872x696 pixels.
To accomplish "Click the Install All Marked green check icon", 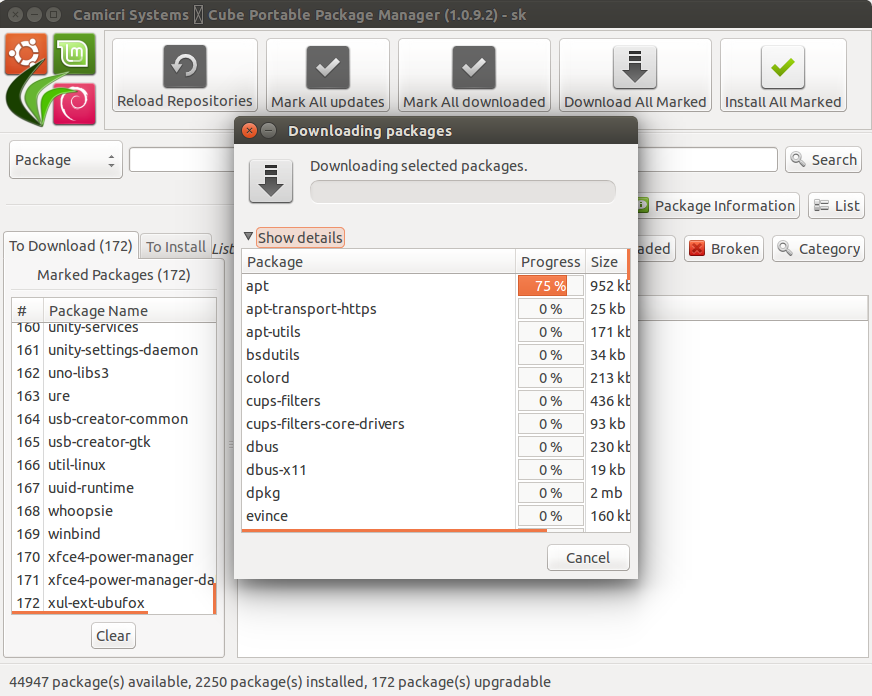I will 782,67.
